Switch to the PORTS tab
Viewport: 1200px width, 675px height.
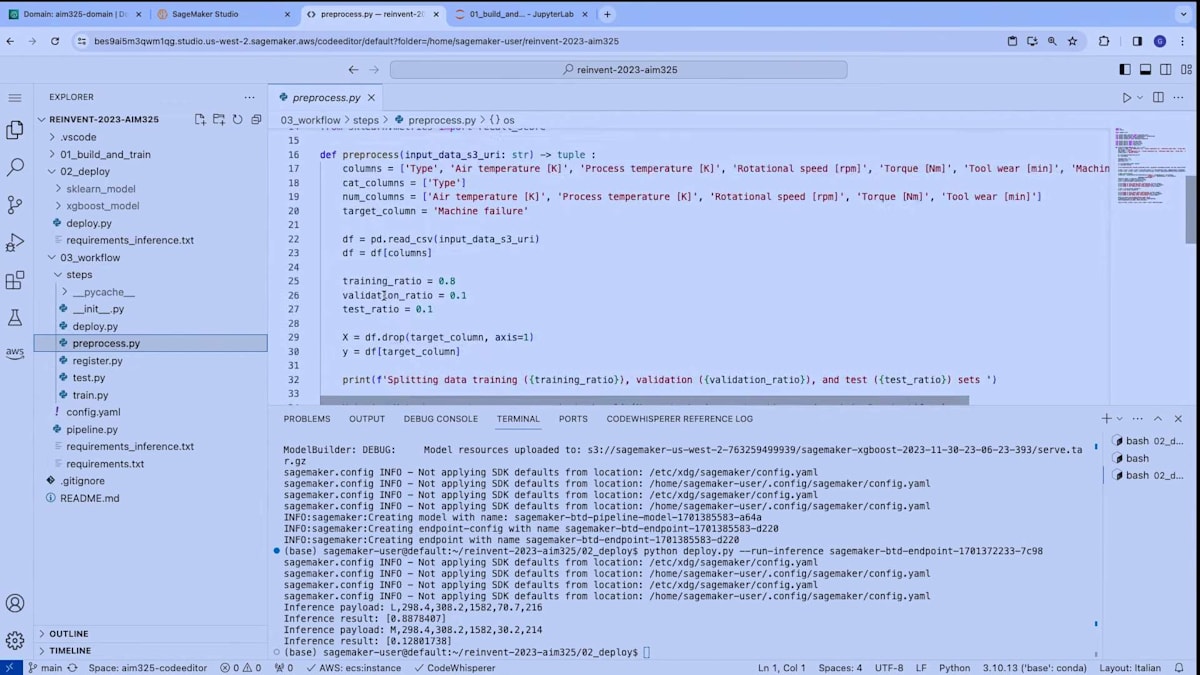tap(573, 419)
